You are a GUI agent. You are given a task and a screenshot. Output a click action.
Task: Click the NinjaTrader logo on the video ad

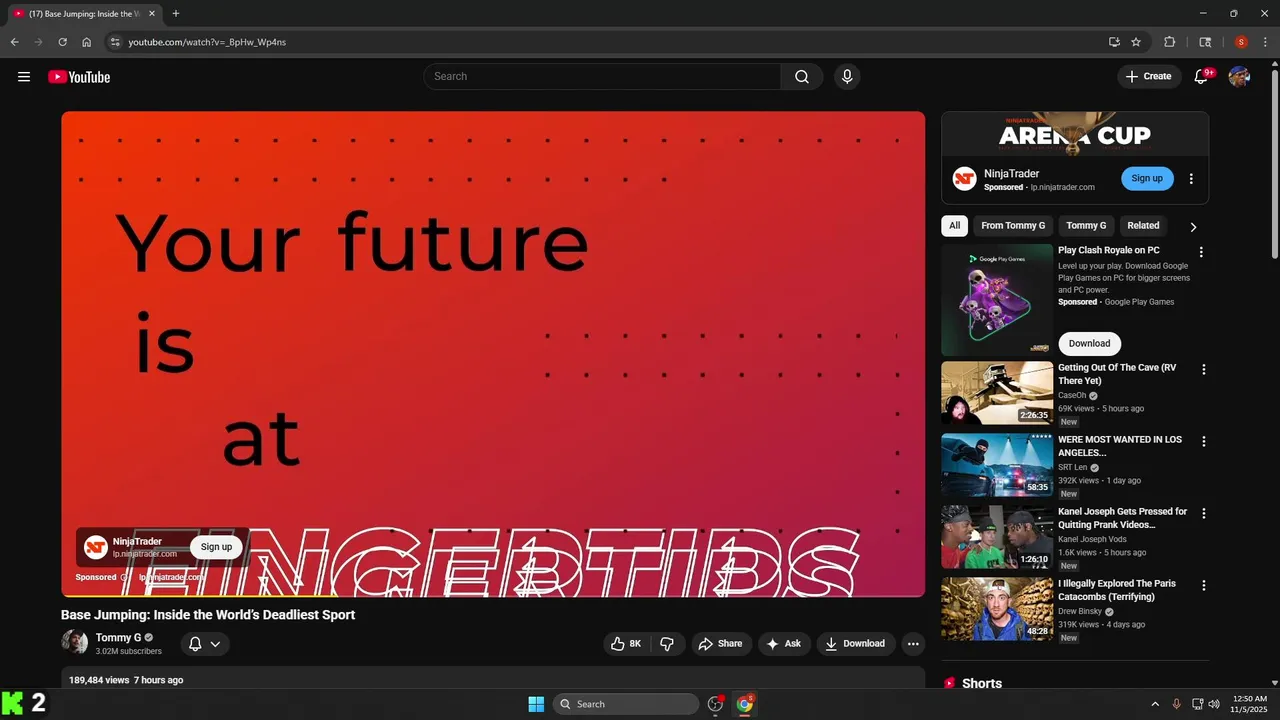pyautogui.click(x=96, y=547)
